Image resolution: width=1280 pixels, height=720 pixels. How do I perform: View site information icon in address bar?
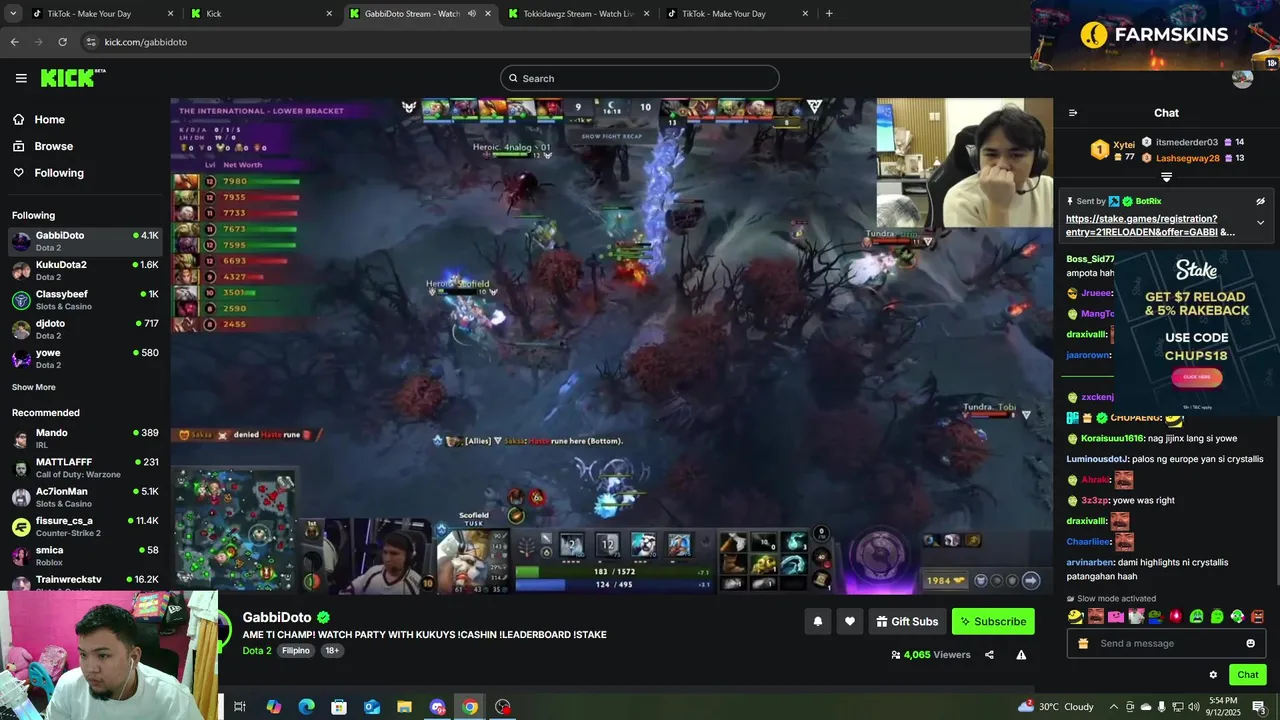point(91,42)
